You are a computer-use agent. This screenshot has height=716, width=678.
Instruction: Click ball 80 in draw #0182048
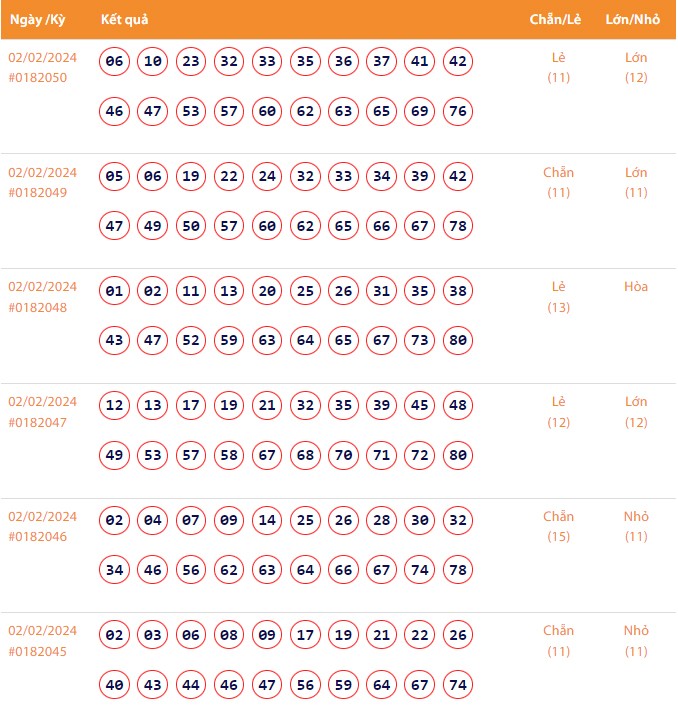[458, 340]
